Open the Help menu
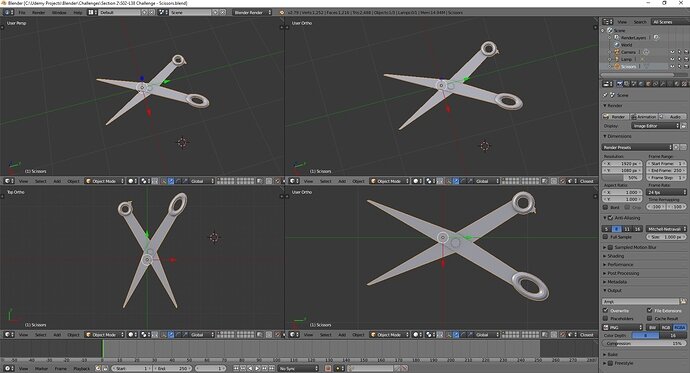Image resolution: width=690 pixels, height=373 pixels. click(77, 12)
